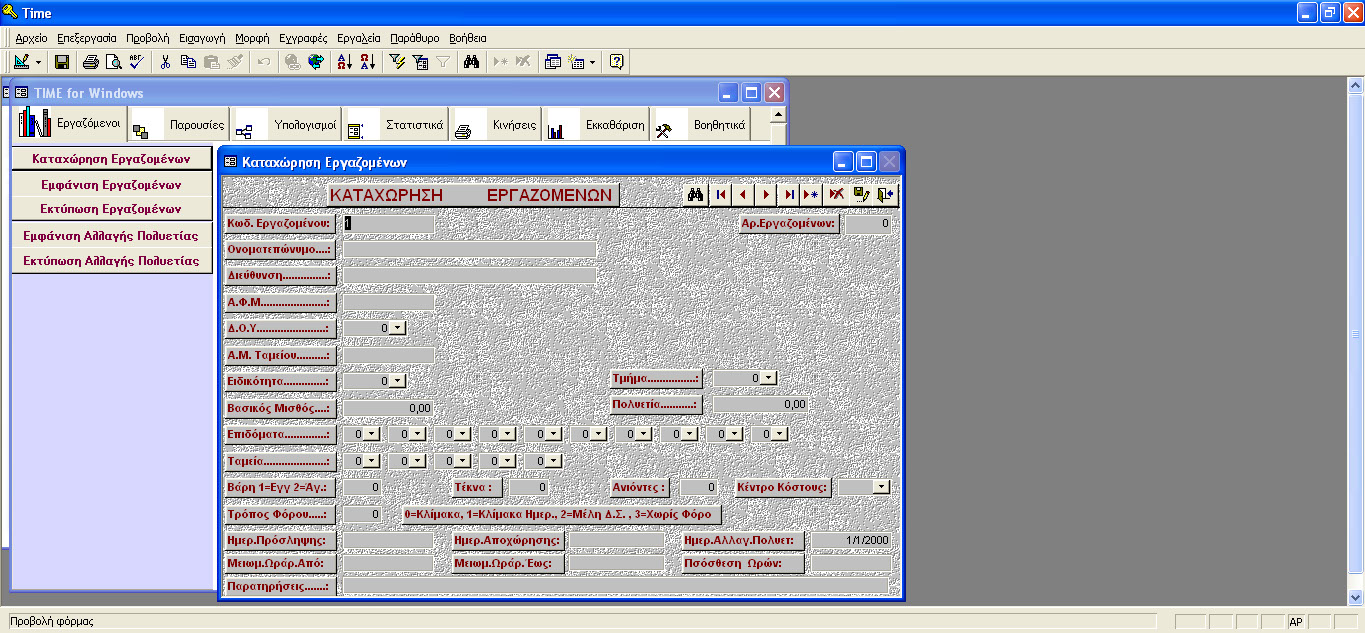Expand the Τμήμα dropdown arrow
The width and height of the screenshot is (1365, 633).
point(767,378)
